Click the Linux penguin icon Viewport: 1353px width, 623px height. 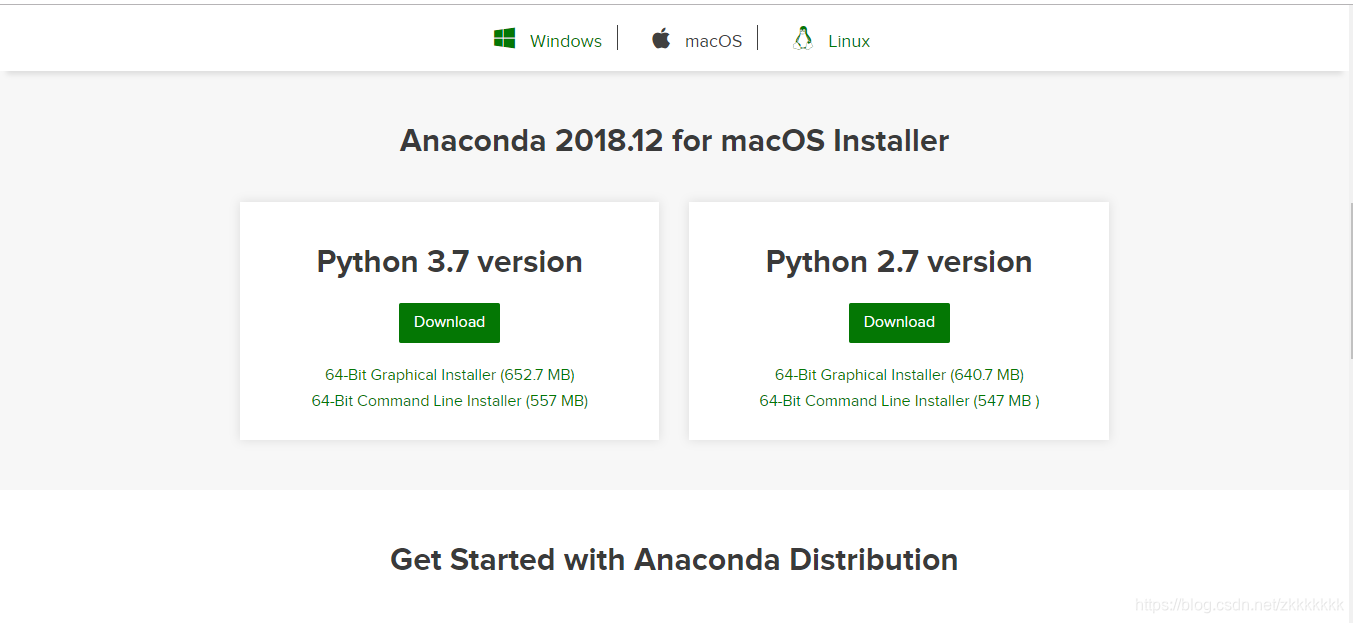[802, 38]
